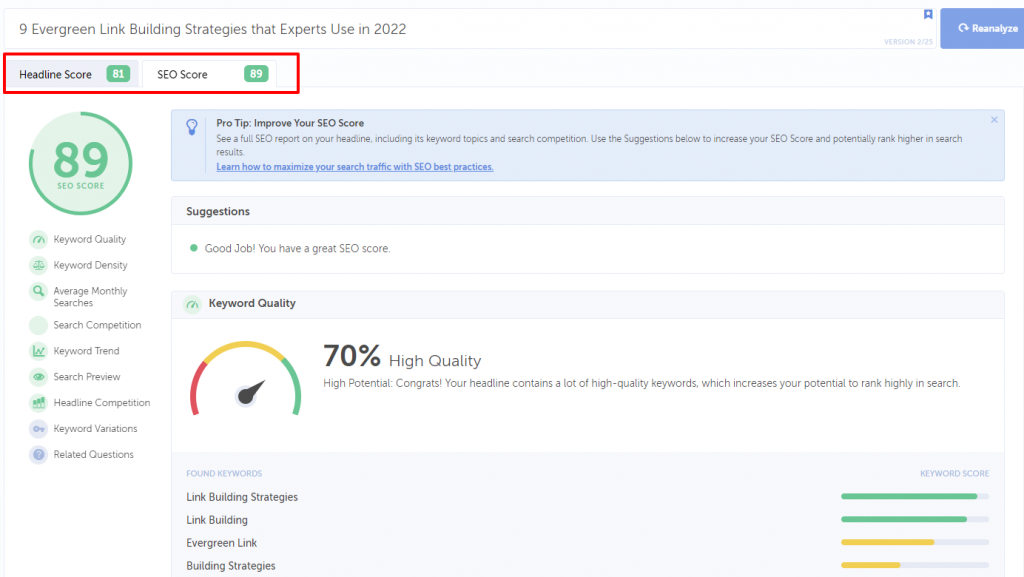Click the Keyword Density scale icon

coord(39,265)
